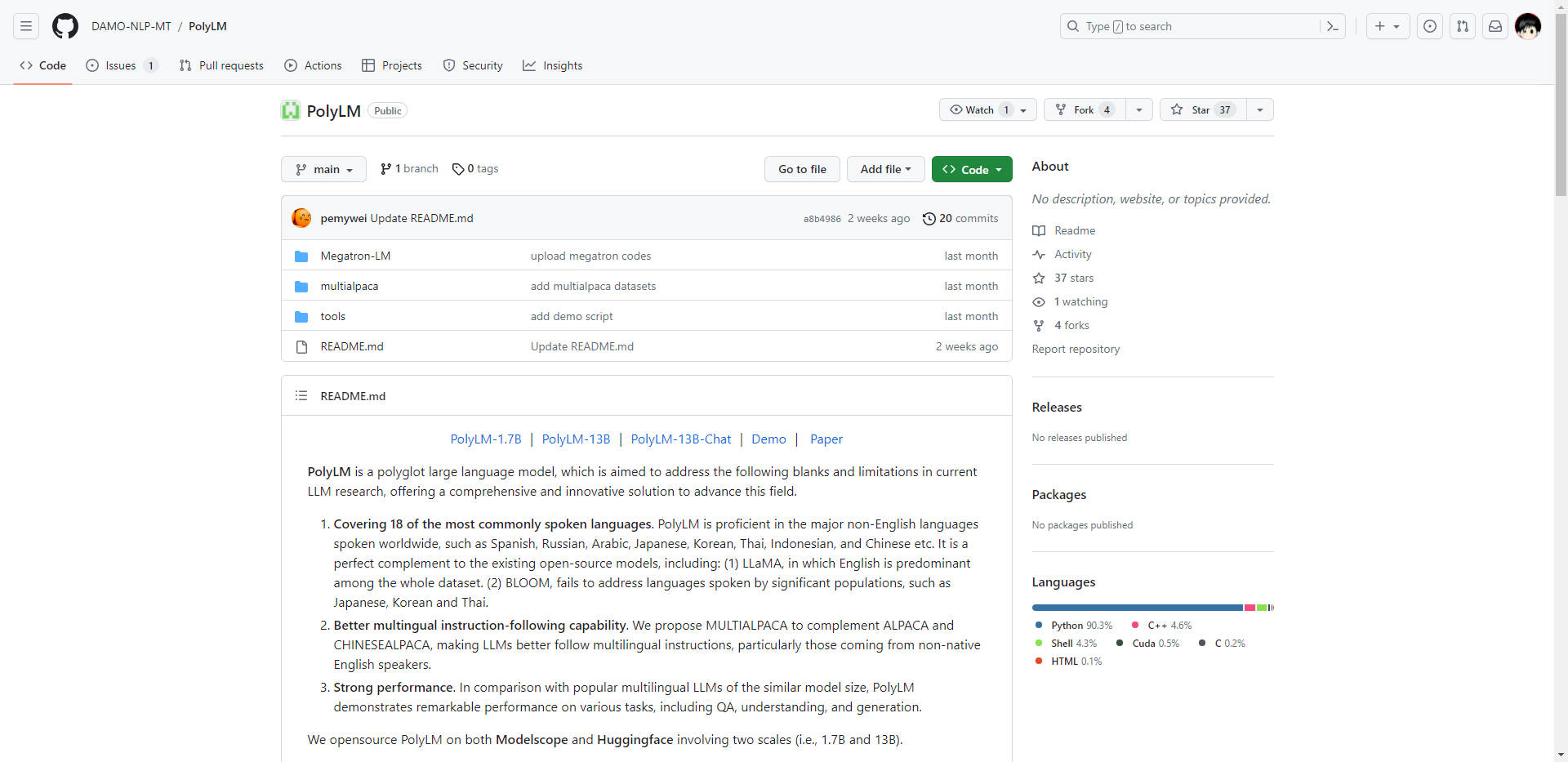Open the notifications inbox icon
Viewport: 1568px width, 762px height.
1495,26
